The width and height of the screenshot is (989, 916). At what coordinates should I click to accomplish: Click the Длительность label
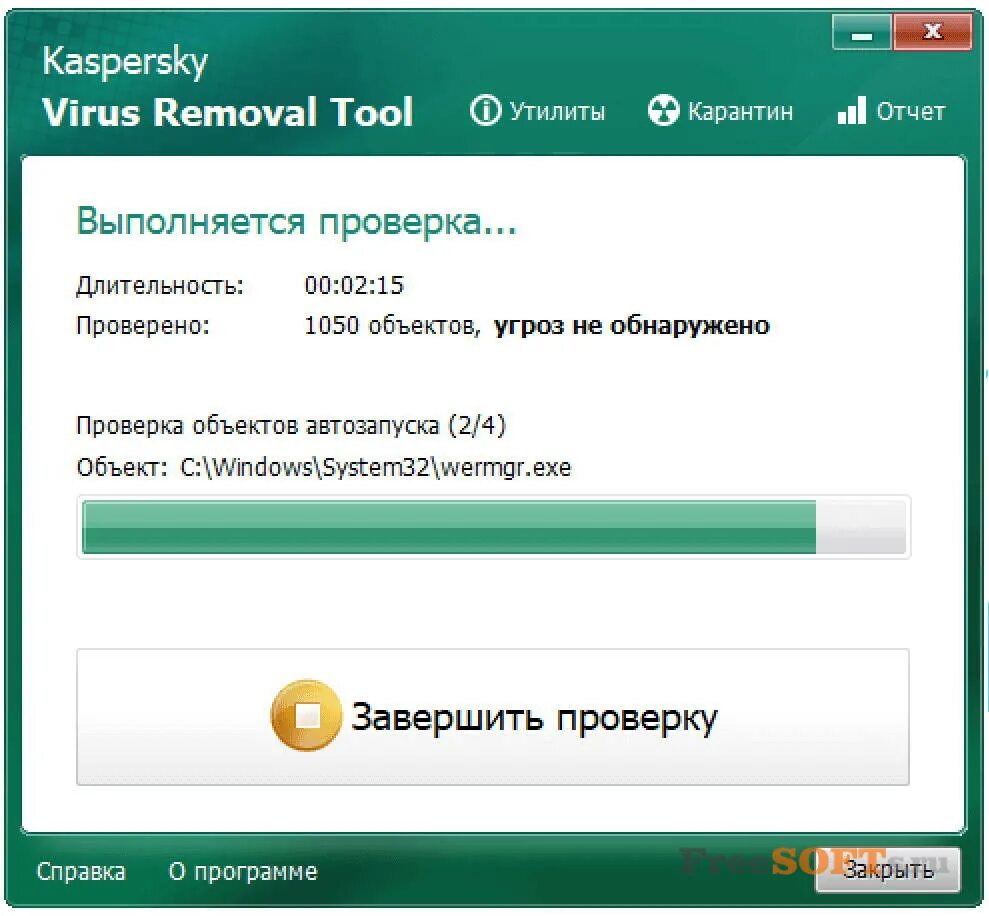(x=160, y=286)
